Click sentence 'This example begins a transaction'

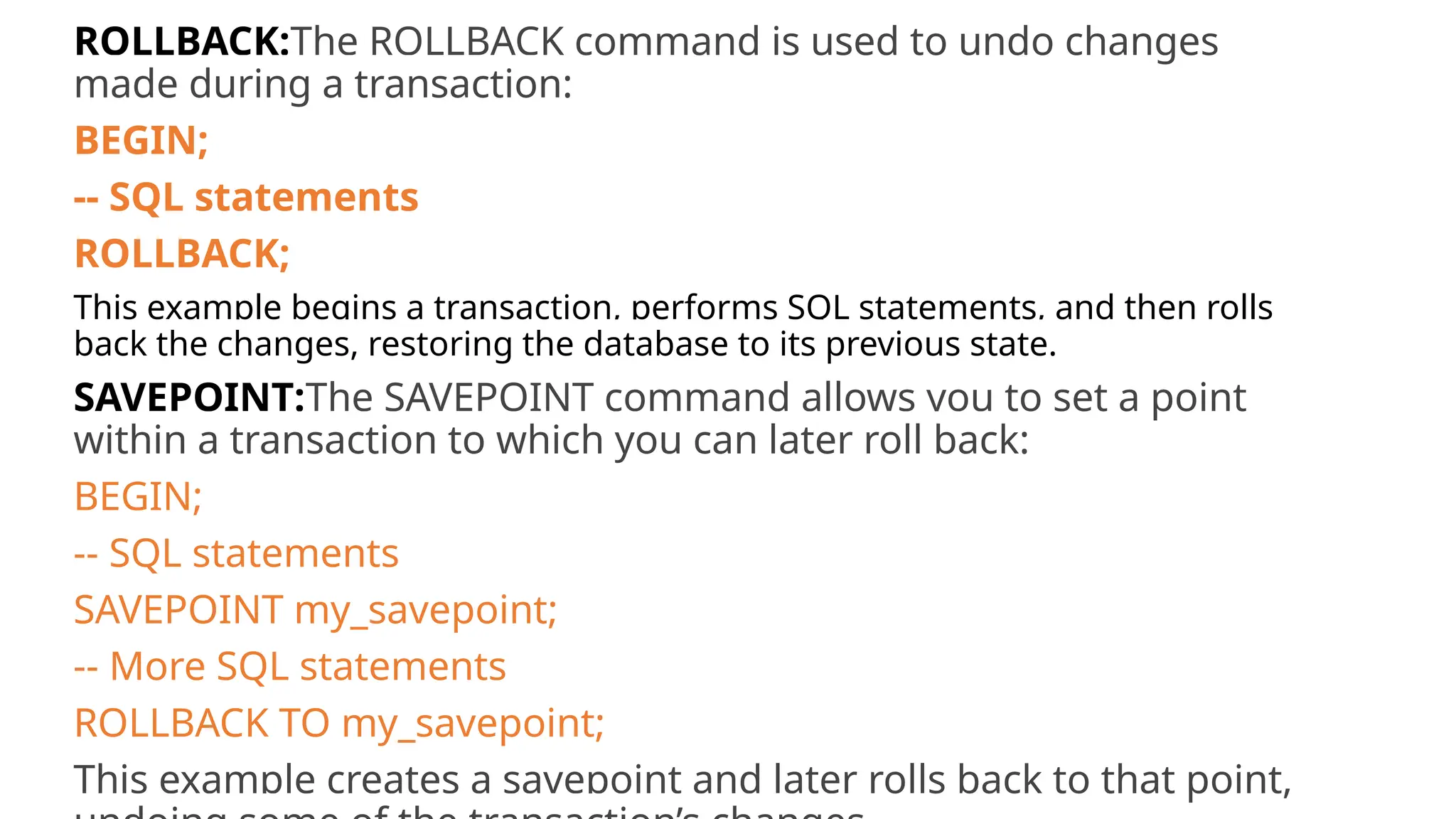pyautogui.click(x=343, y=307)
